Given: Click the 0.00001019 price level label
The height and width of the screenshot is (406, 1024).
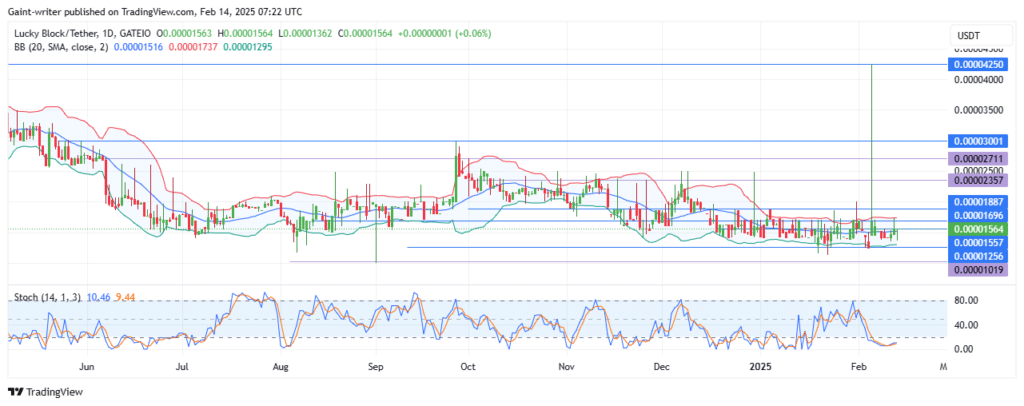Looking at the screenshot, I should 976,270.
